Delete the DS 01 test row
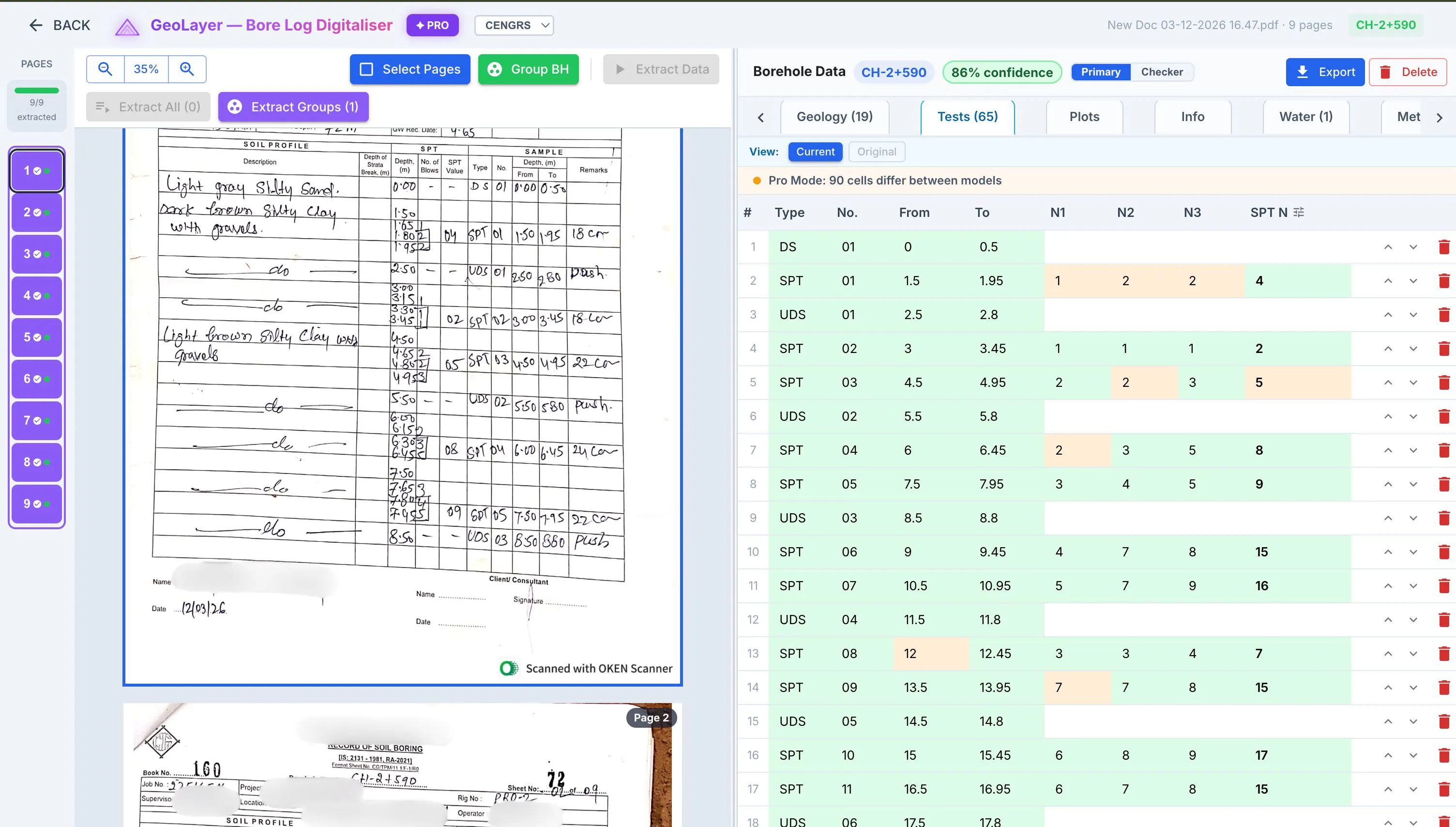The height and width of the screenshot is (827, 1456). pos(1443,247)
